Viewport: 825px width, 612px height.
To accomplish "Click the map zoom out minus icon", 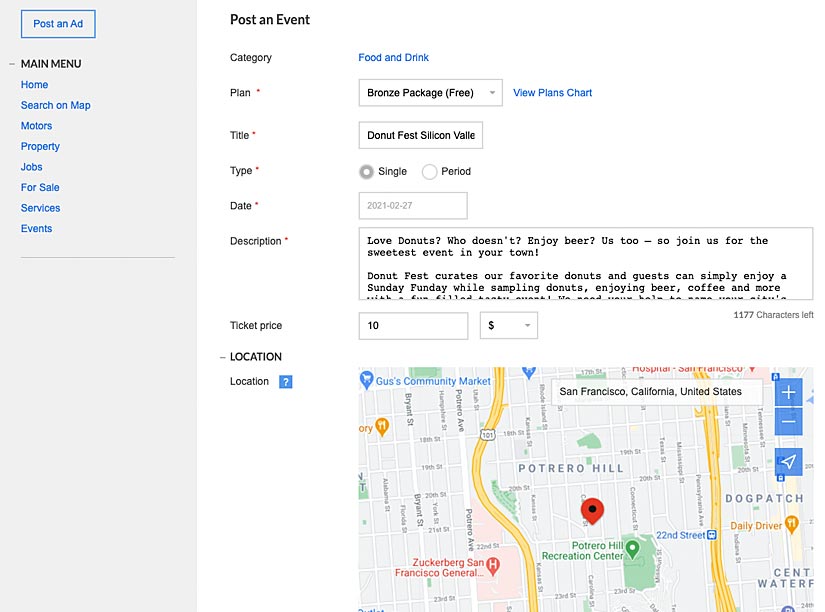I will point(788,421).
